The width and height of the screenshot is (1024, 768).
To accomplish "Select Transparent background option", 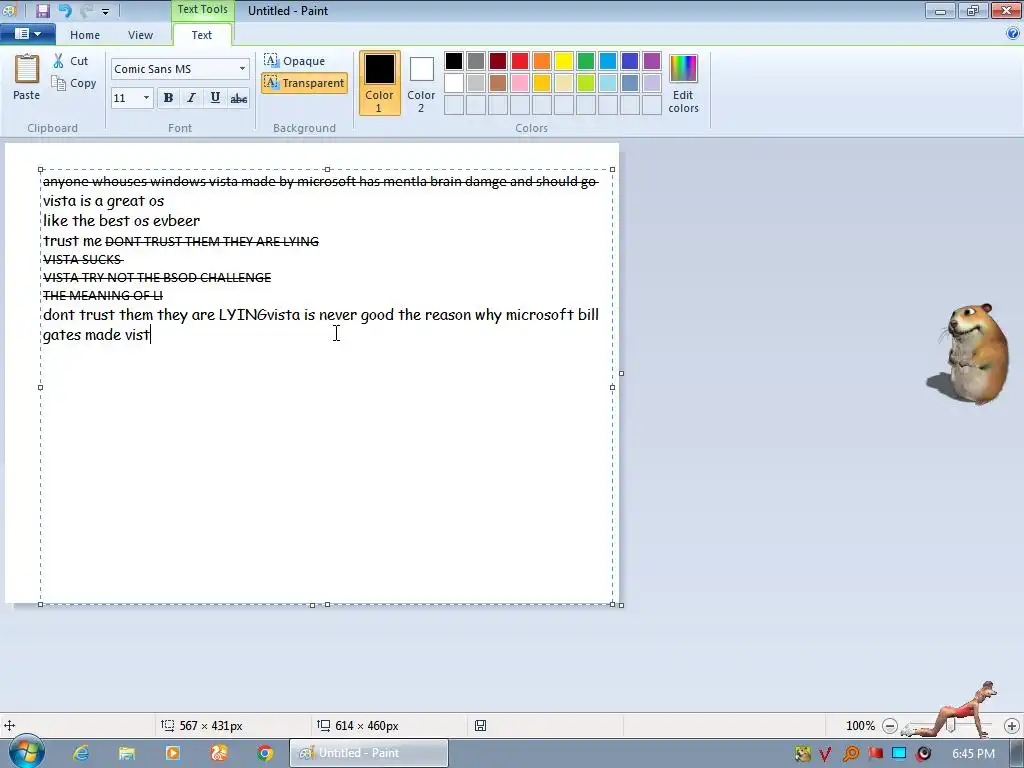I will (304, 83).
